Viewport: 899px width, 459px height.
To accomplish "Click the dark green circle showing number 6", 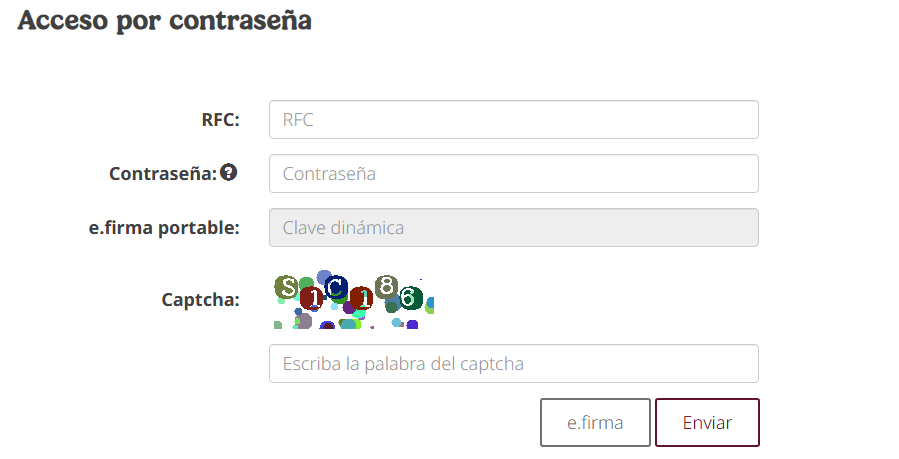I will pyautogui.click(x=411, y=298).
